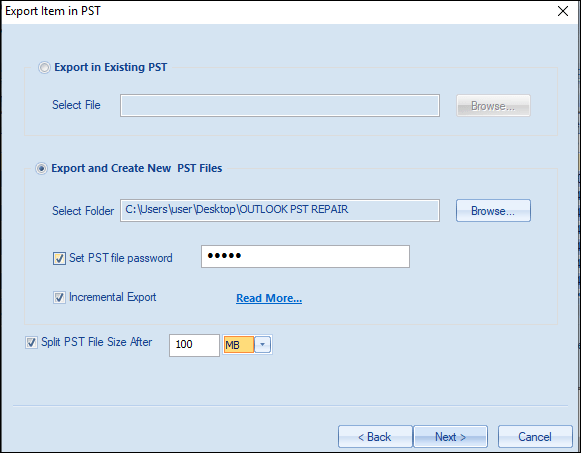Screen dimensions: 581x453
Task: Toggle the Incremental Export checkbox
Action: (x=59, y=297)
